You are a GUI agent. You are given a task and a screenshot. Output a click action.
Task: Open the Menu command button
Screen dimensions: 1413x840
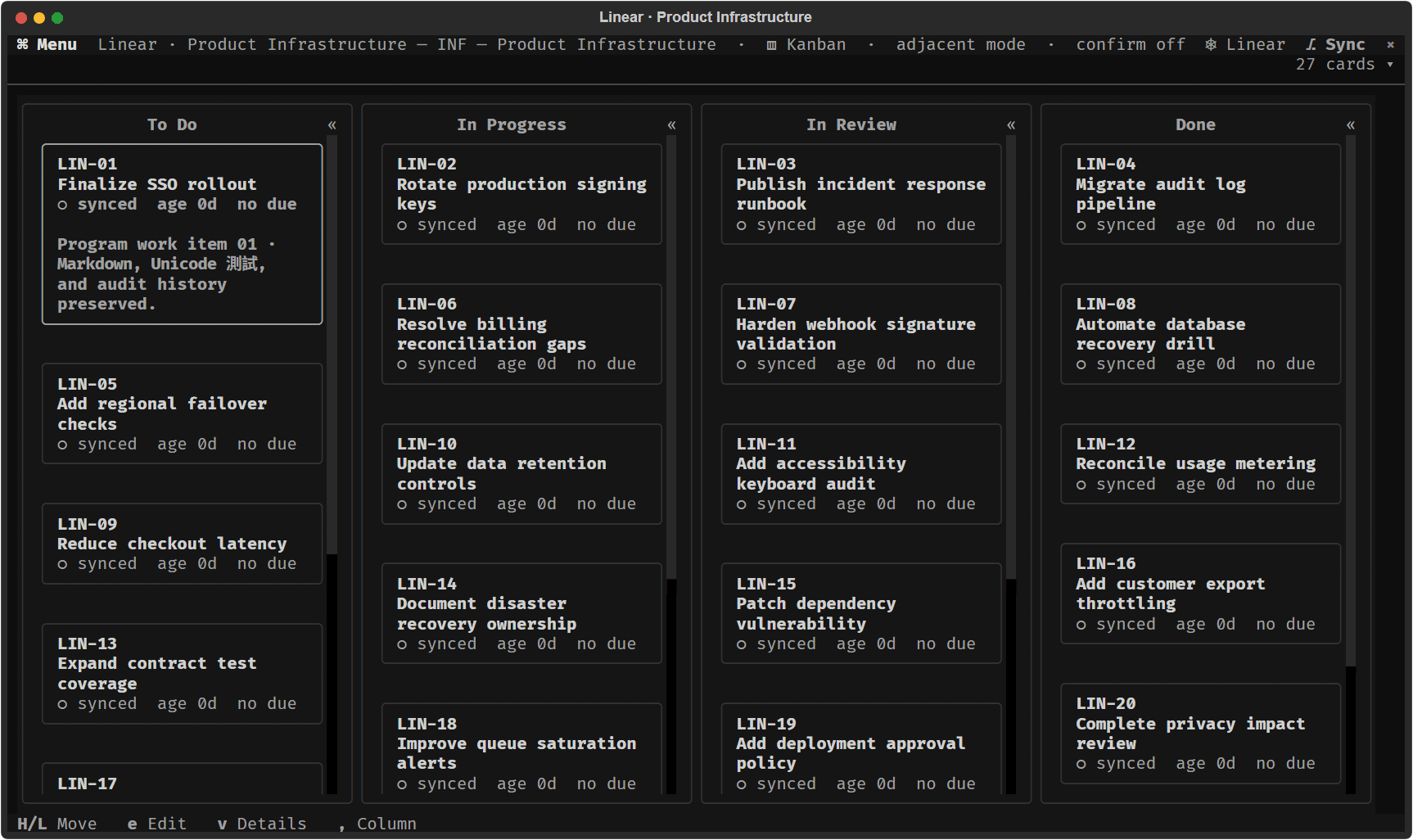coord(47,44)
